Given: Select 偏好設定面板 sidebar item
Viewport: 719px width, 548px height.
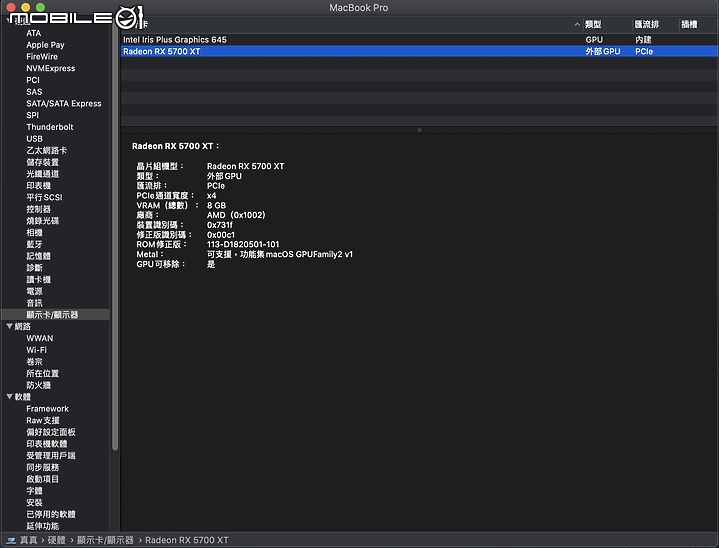Looking at the screenshot, I should (51, 432).
